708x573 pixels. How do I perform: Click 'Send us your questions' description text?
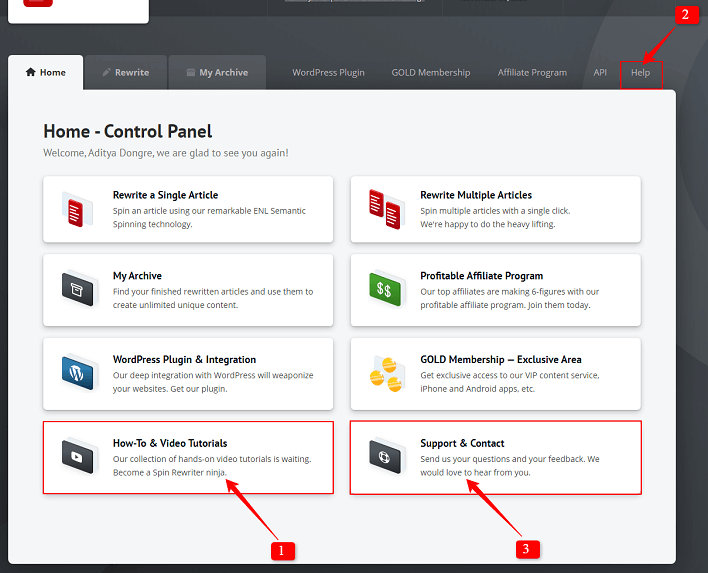point(509,466)
